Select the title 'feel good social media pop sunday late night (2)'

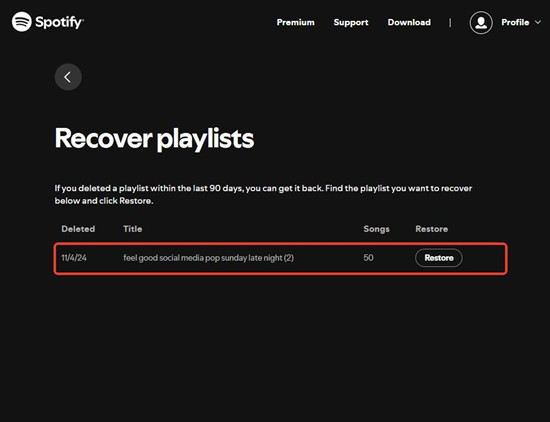[208, 258]
